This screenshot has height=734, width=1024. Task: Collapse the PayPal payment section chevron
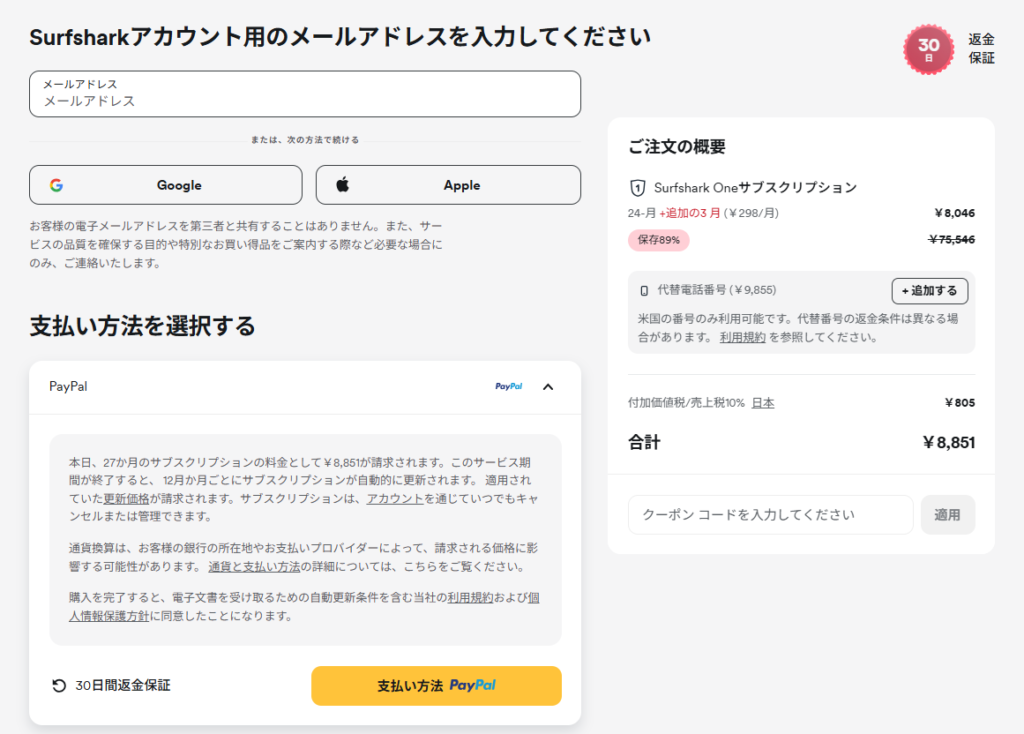548,387
